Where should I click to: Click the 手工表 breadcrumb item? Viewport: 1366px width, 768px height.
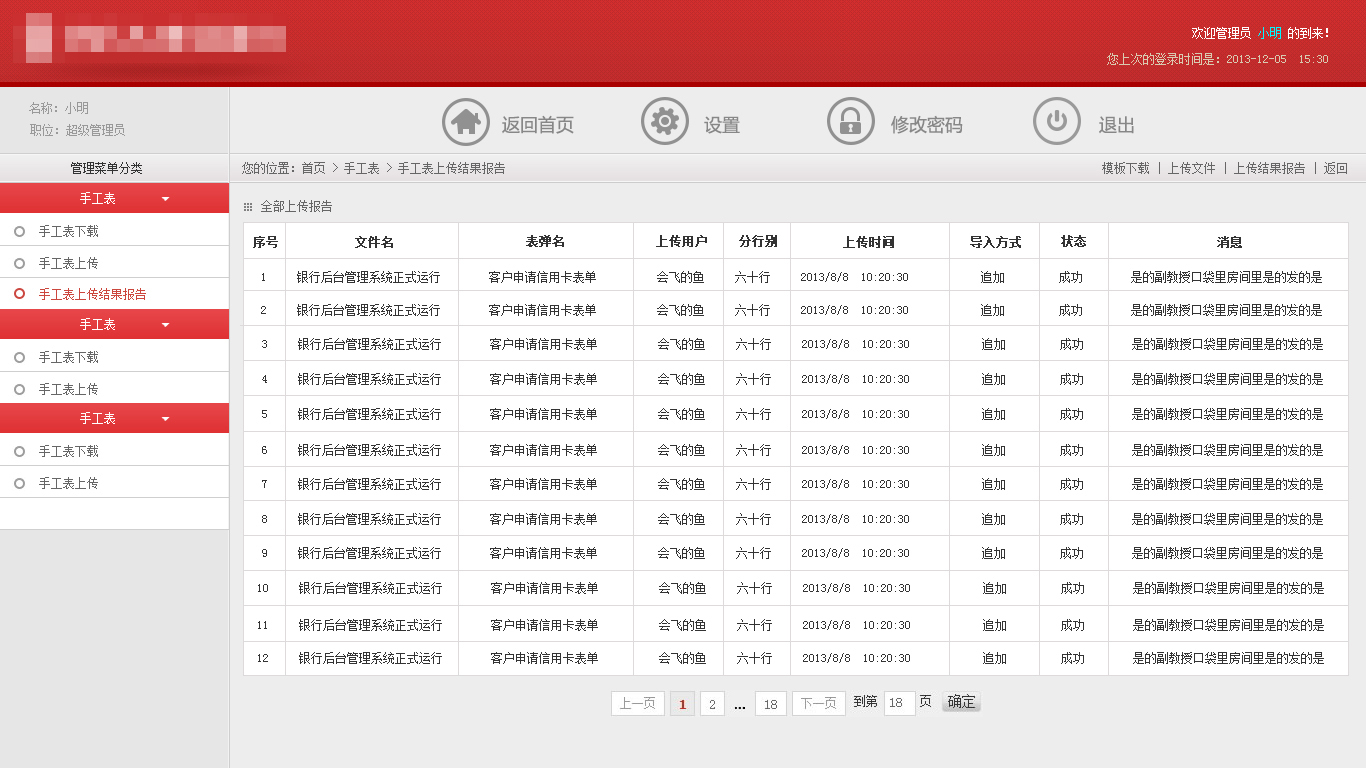[362, 168]
